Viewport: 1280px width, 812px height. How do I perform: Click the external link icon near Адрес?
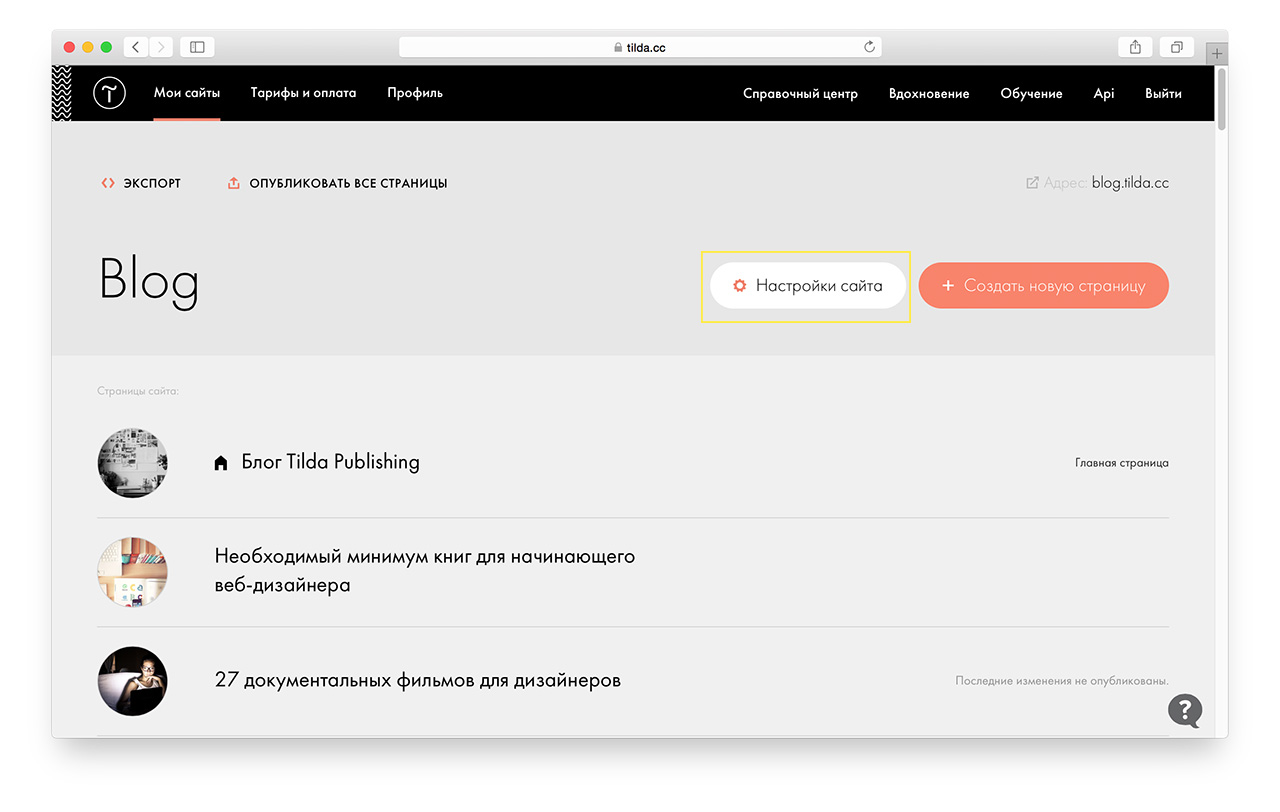[x=1032, y=183]
